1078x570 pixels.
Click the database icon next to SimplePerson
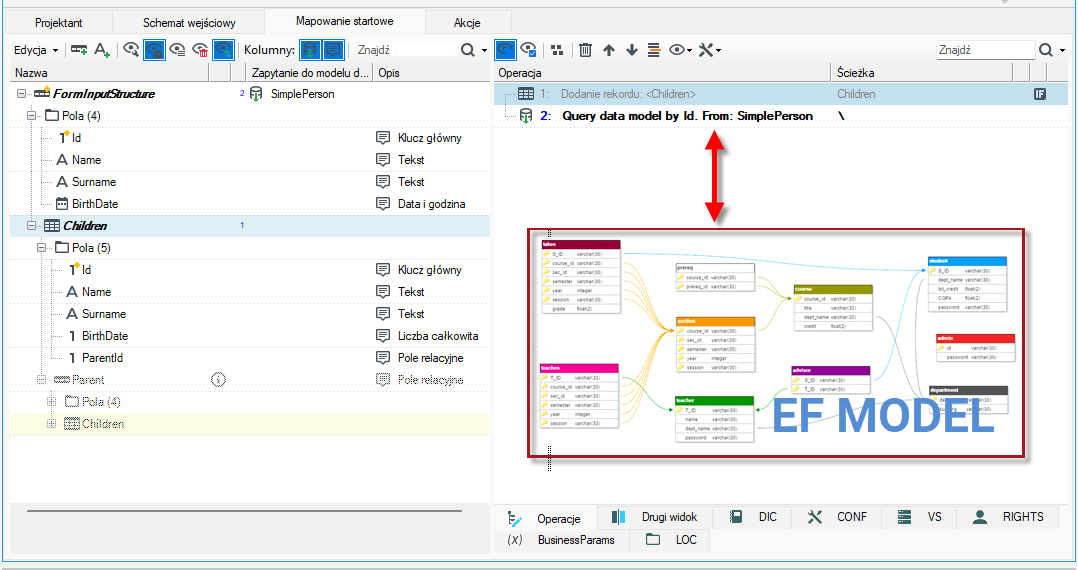(256, 94)
